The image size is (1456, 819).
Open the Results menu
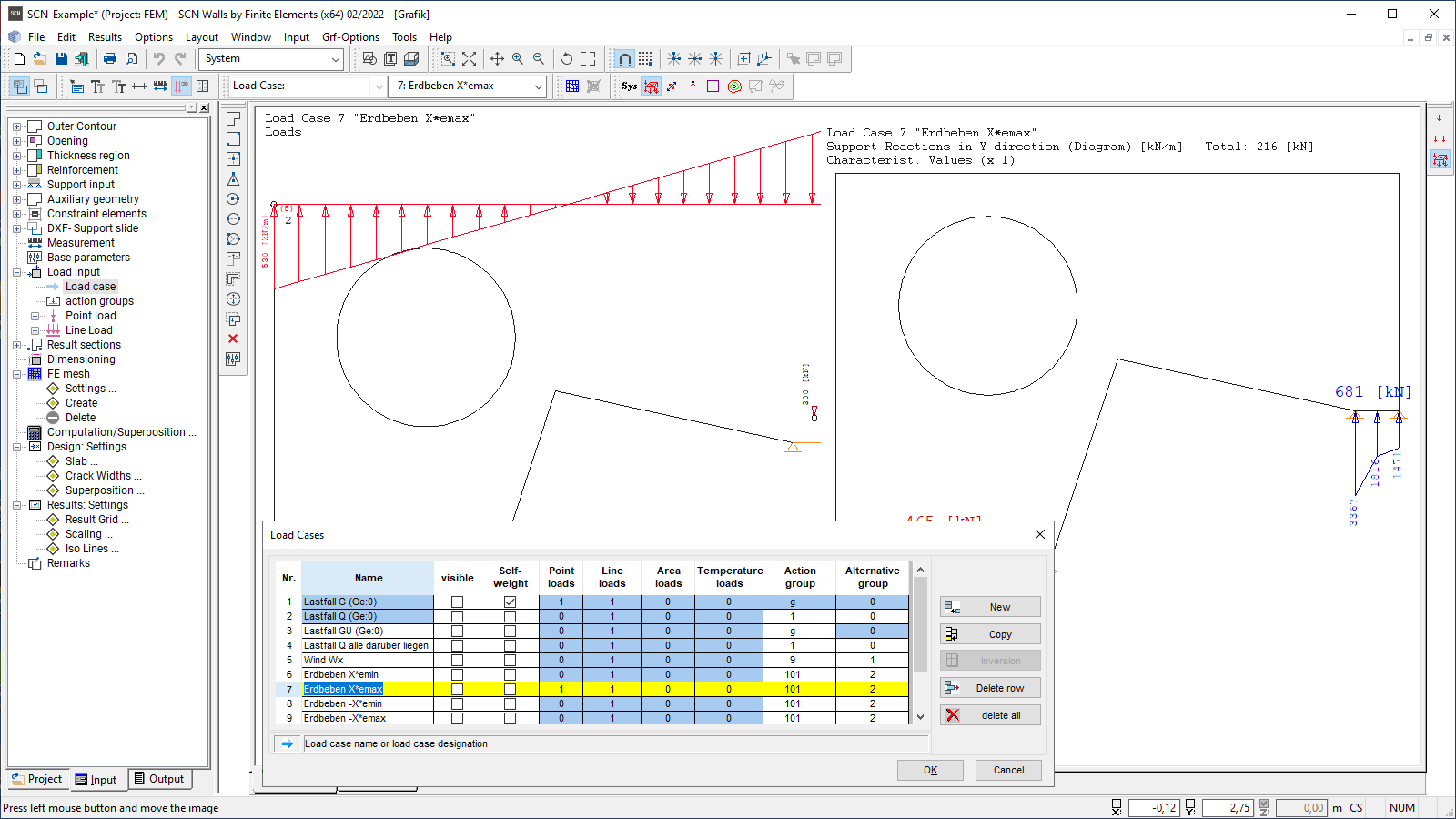(x=105, y=37)
